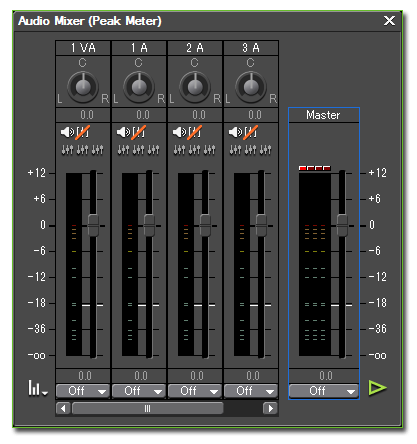The width and height of the screenshot is (417, 444).
Task: Enable first gang icon on 3 A track
Action: tap(235, 150)
